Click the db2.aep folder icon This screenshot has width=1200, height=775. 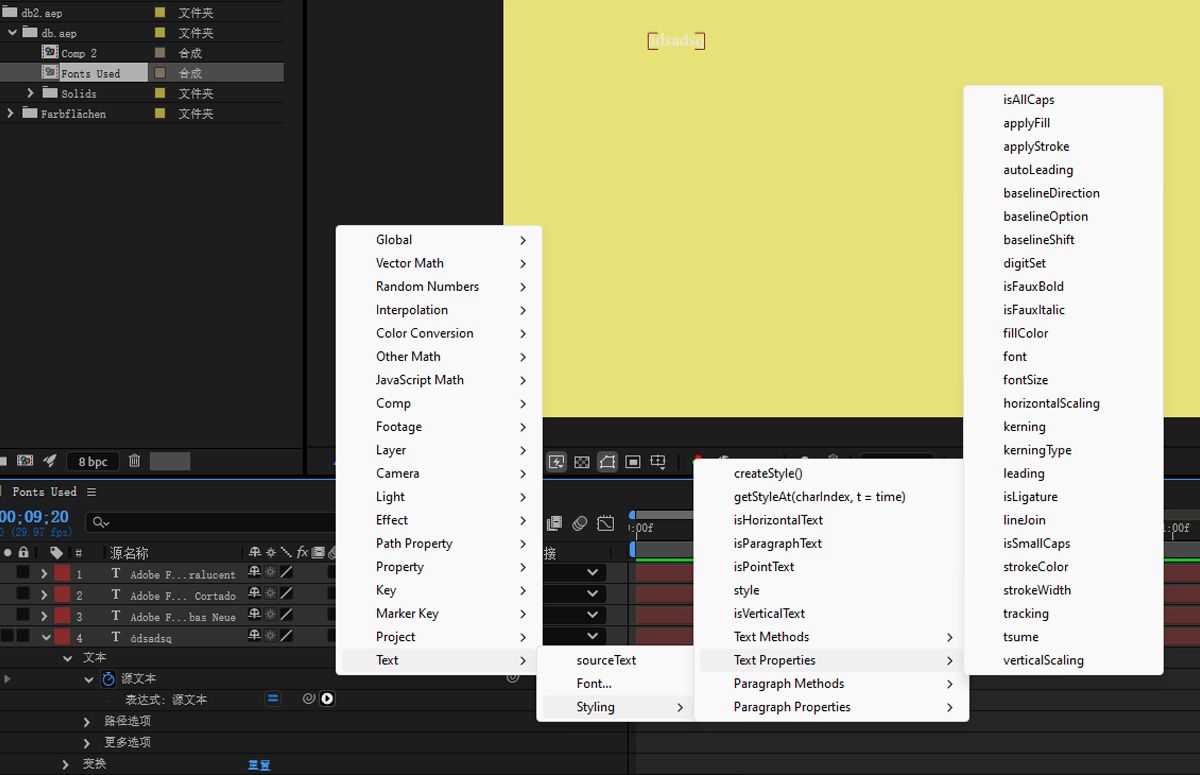point(10,12)
